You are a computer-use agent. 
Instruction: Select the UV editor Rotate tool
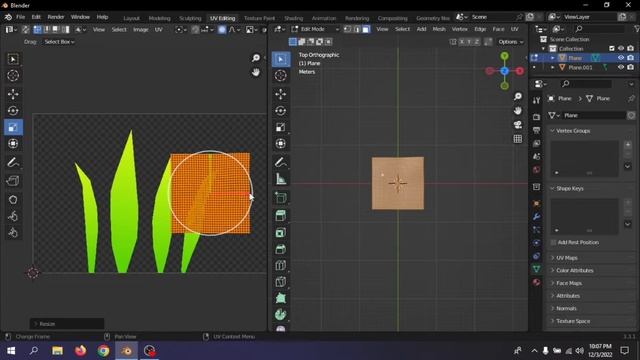click(x=13, y=111)
